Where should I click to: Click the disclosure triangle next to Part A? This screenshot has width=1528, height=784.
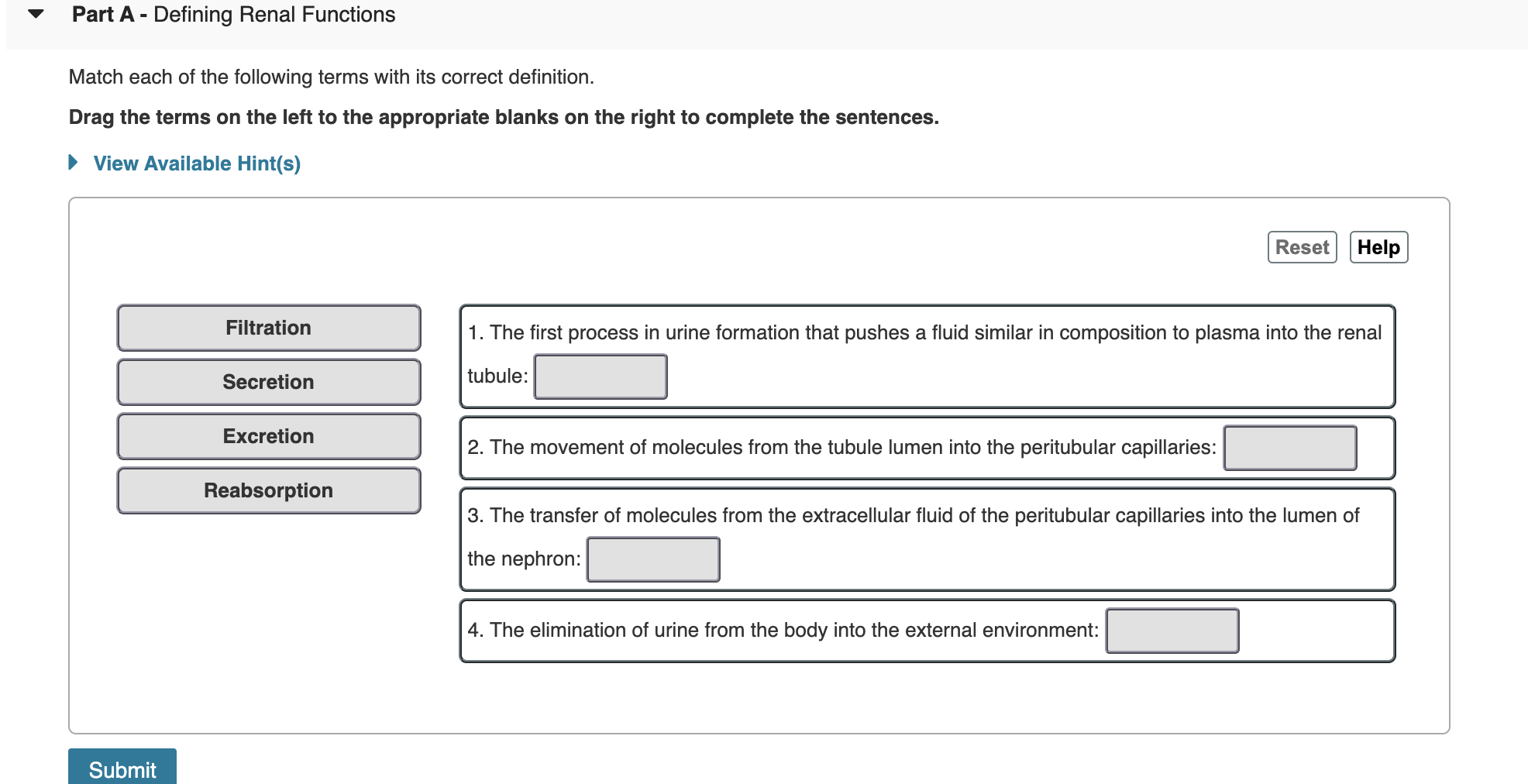35,14
